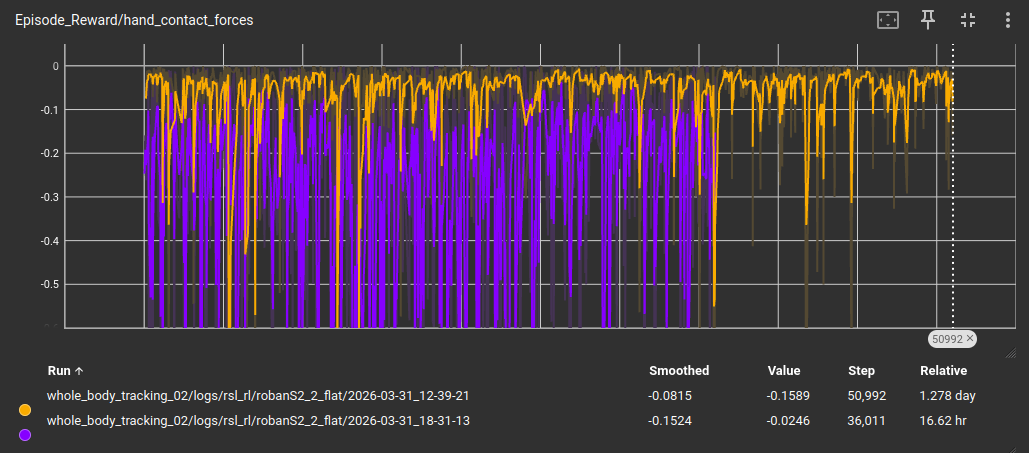The image size is (1029, 453).
Task: Click the 36,011 step value cell
Action: click(867, 421)
